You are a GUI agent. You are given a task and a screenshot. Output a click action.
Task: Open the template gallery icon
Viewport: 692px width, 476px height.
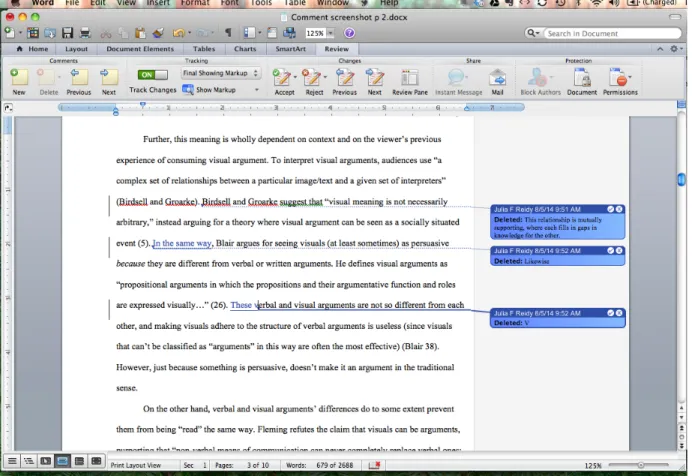point(33,33)
